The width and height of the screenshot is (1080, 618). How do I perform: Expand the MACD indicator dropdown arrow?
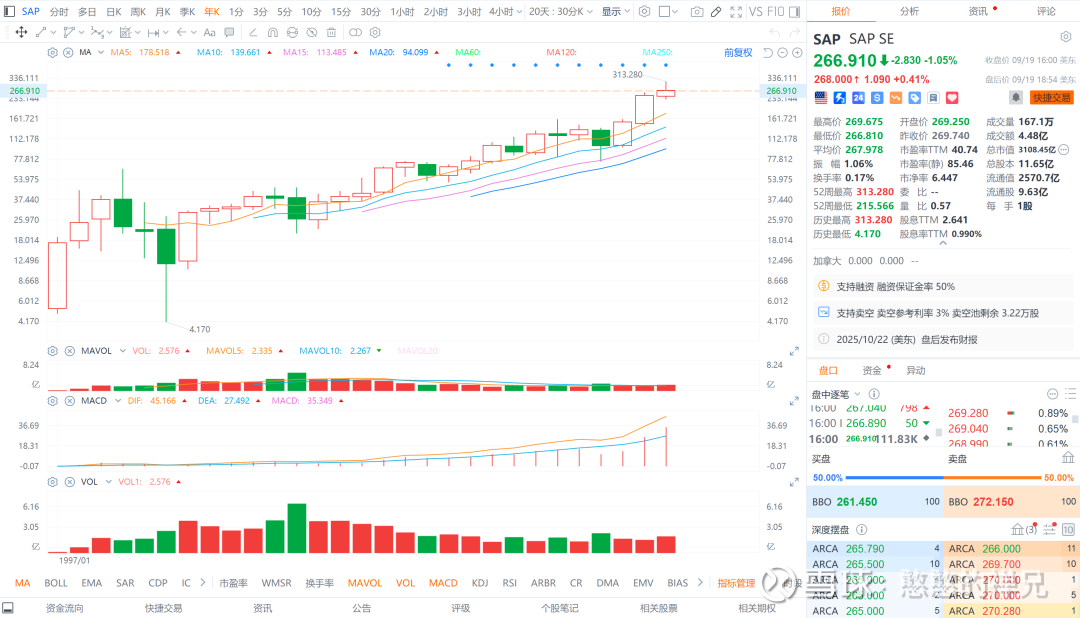click(118, 400)
